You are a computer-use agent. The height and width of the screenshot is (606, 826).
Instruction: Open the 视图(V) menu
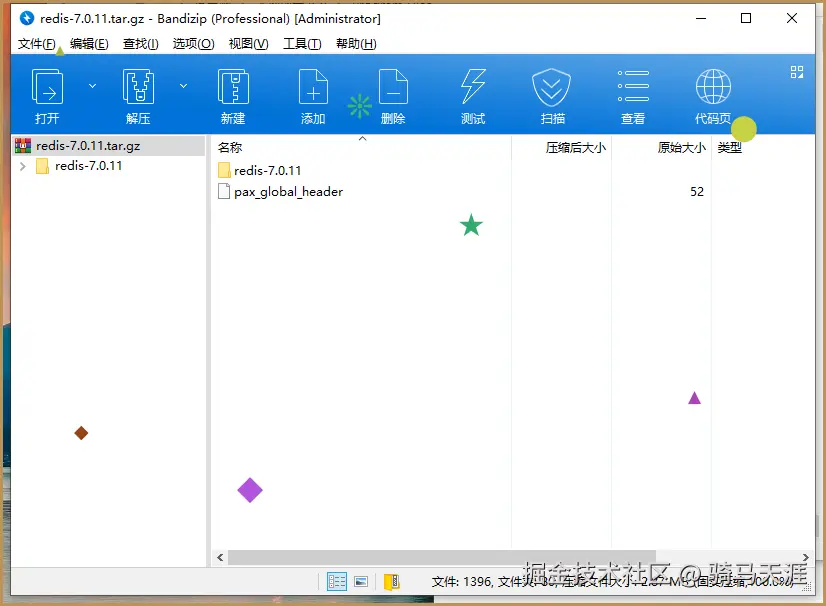[248, 44]
